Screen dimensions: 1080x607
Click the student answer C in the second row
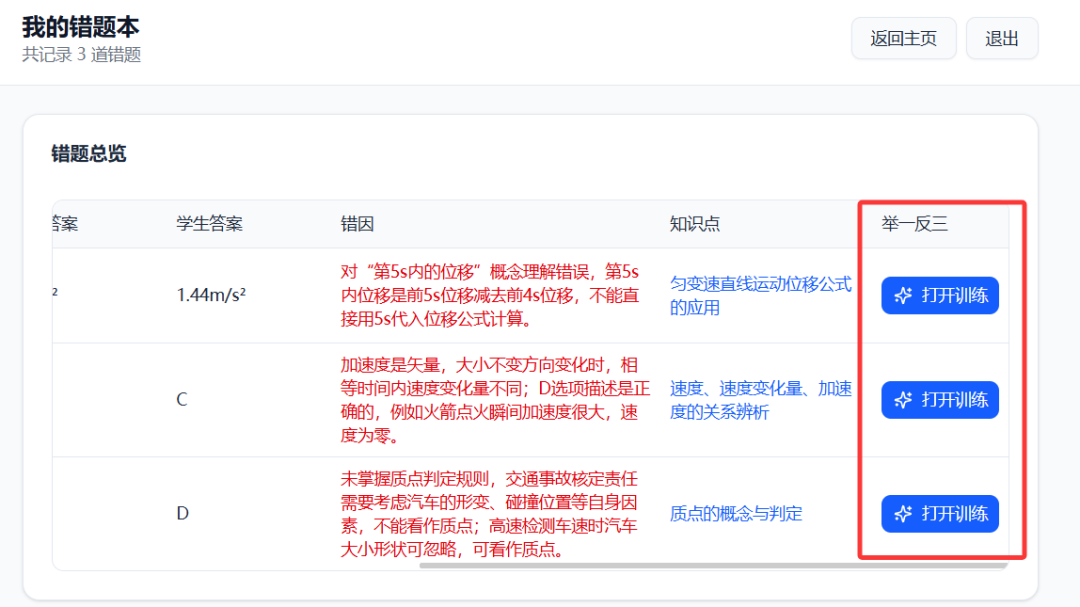coord(182,399)
